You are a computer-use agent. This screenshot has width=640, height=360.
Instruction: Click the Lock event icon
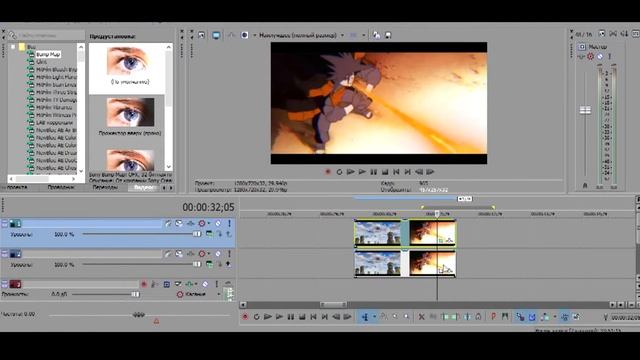tap(478, 317)
